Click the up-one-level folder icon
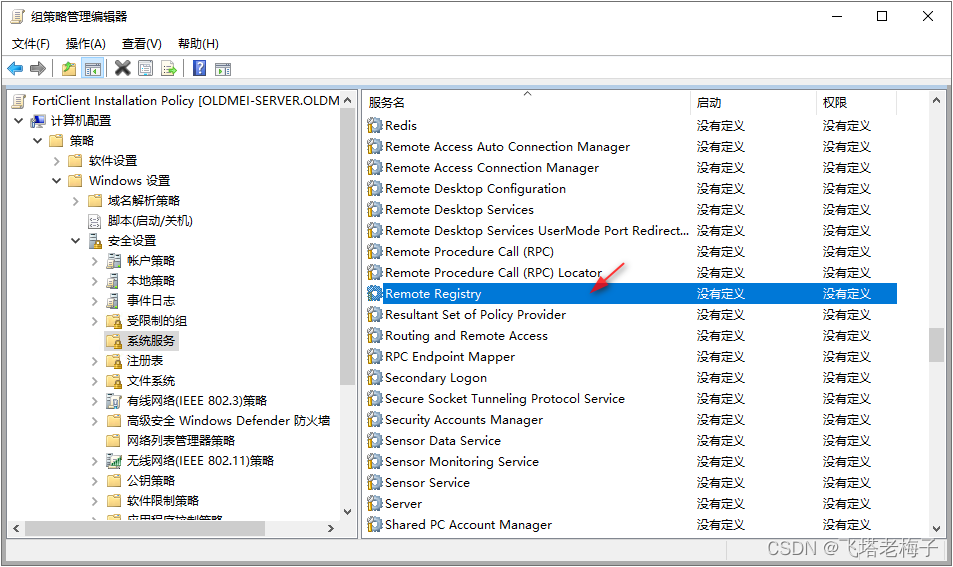 pos(69,69)
